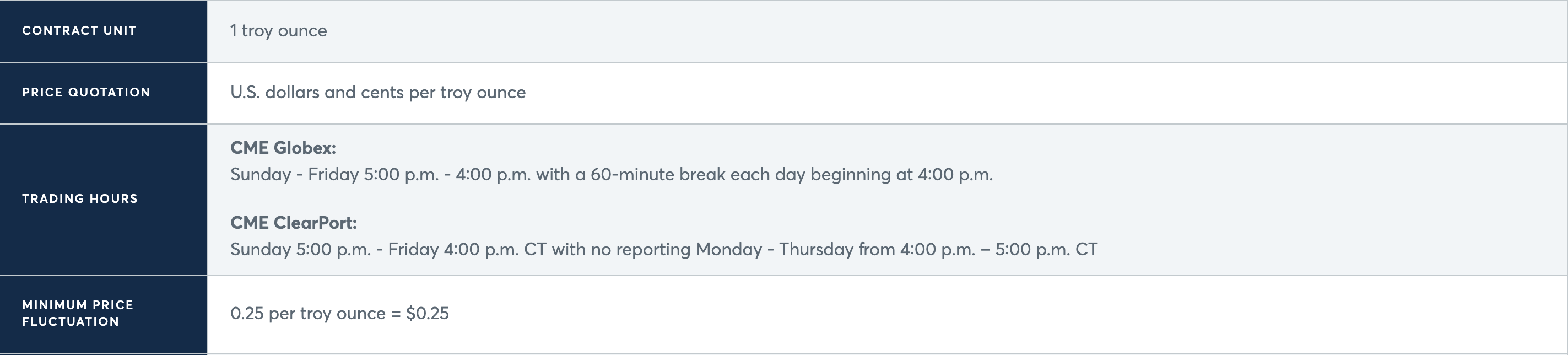Click "Sunday 5:00 p.m." in ClearPort hours
The height and width of the screenshot is (355, 1568).
point(300,250)
